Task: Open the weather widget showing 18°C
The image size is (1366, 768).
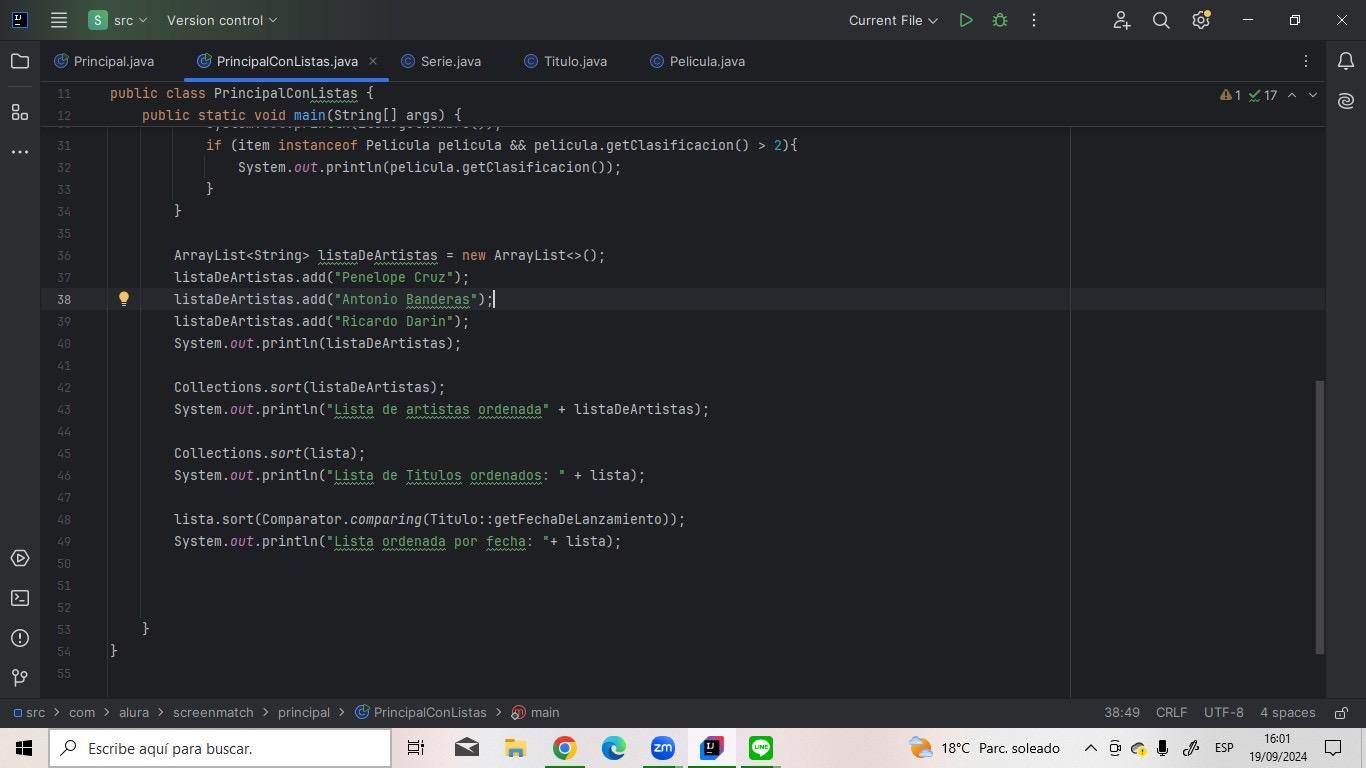Action: tap(984, 748)
